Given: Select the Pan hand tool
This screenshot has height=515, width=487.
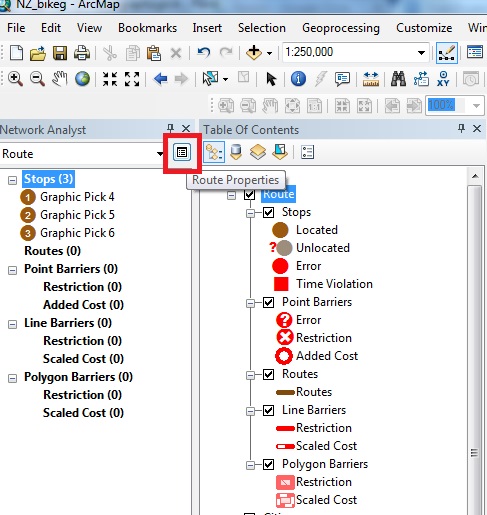Looking at the screenshot, I should point(60,79).
